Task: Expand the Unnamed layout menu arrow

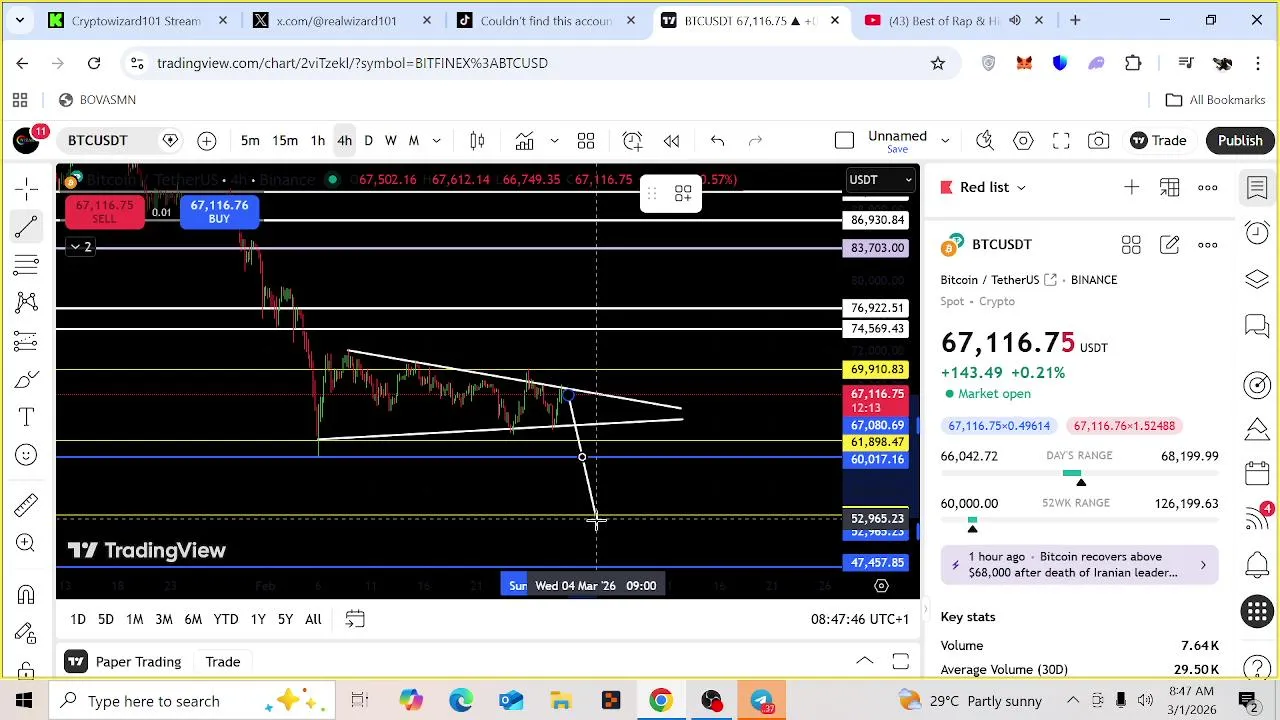Action: 944,141
